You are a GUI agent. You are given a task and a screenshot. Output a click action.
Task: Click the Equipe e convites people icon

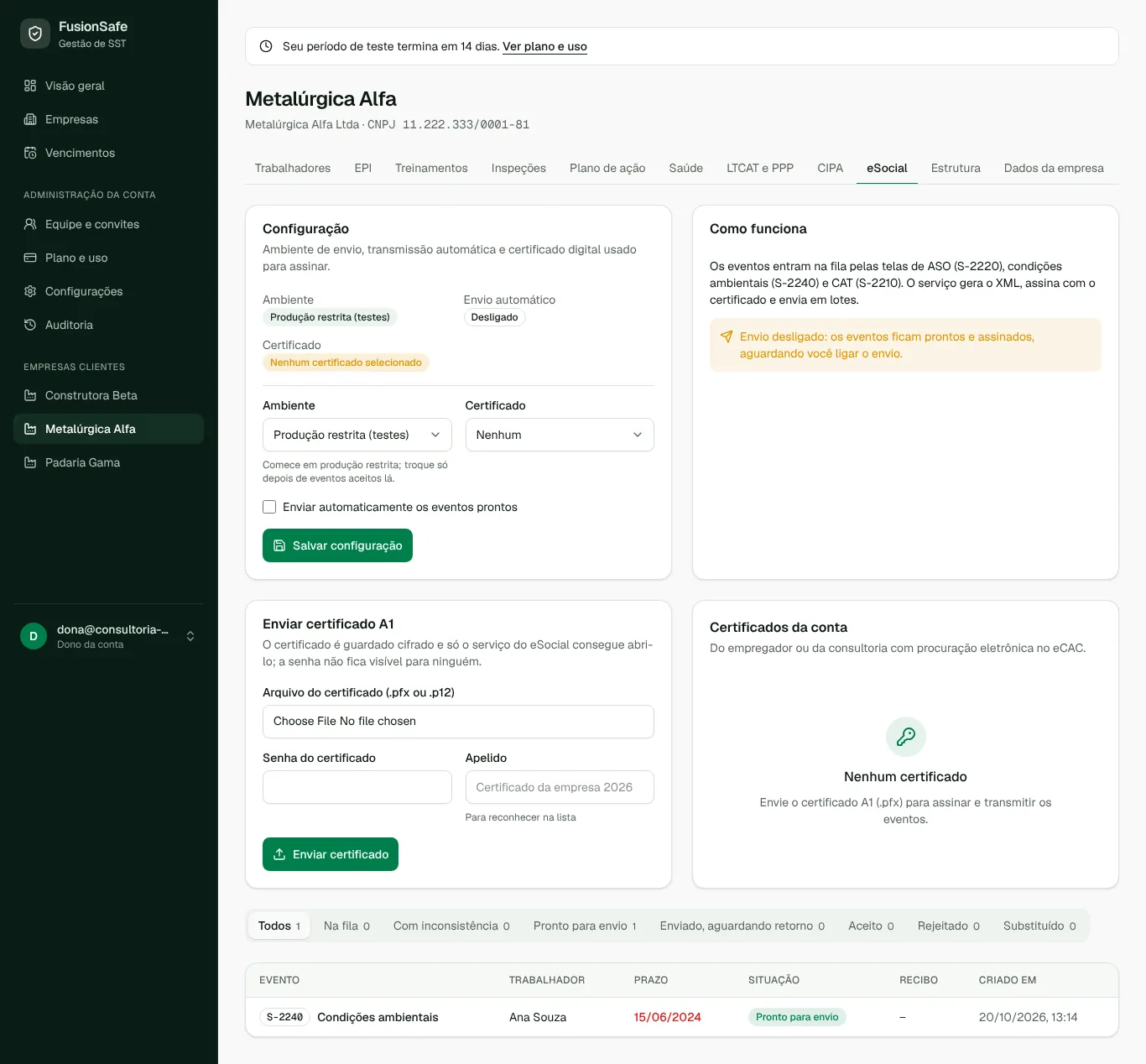30,224
